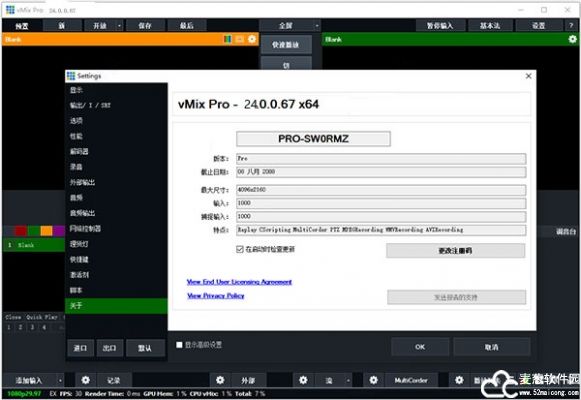
Task: Click the OK button in Settings
Action: point(420,347)
